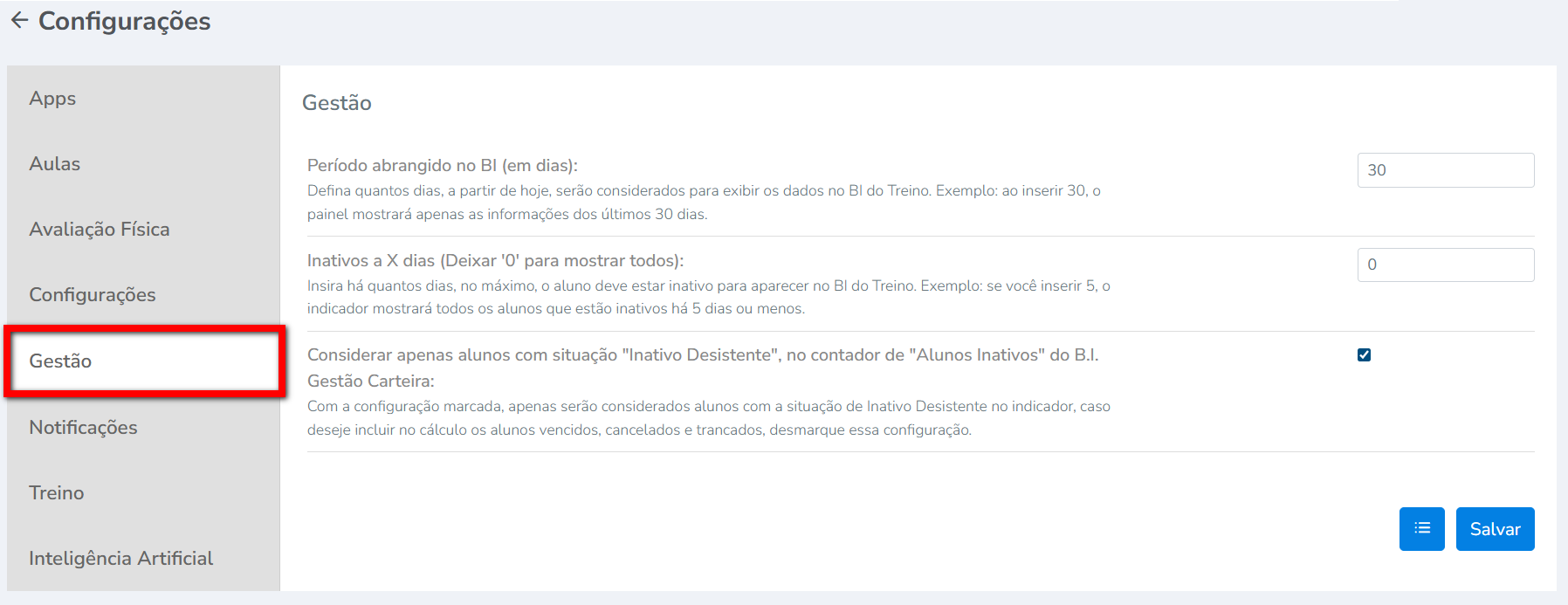Open the Treino settings section

[57, 493]
